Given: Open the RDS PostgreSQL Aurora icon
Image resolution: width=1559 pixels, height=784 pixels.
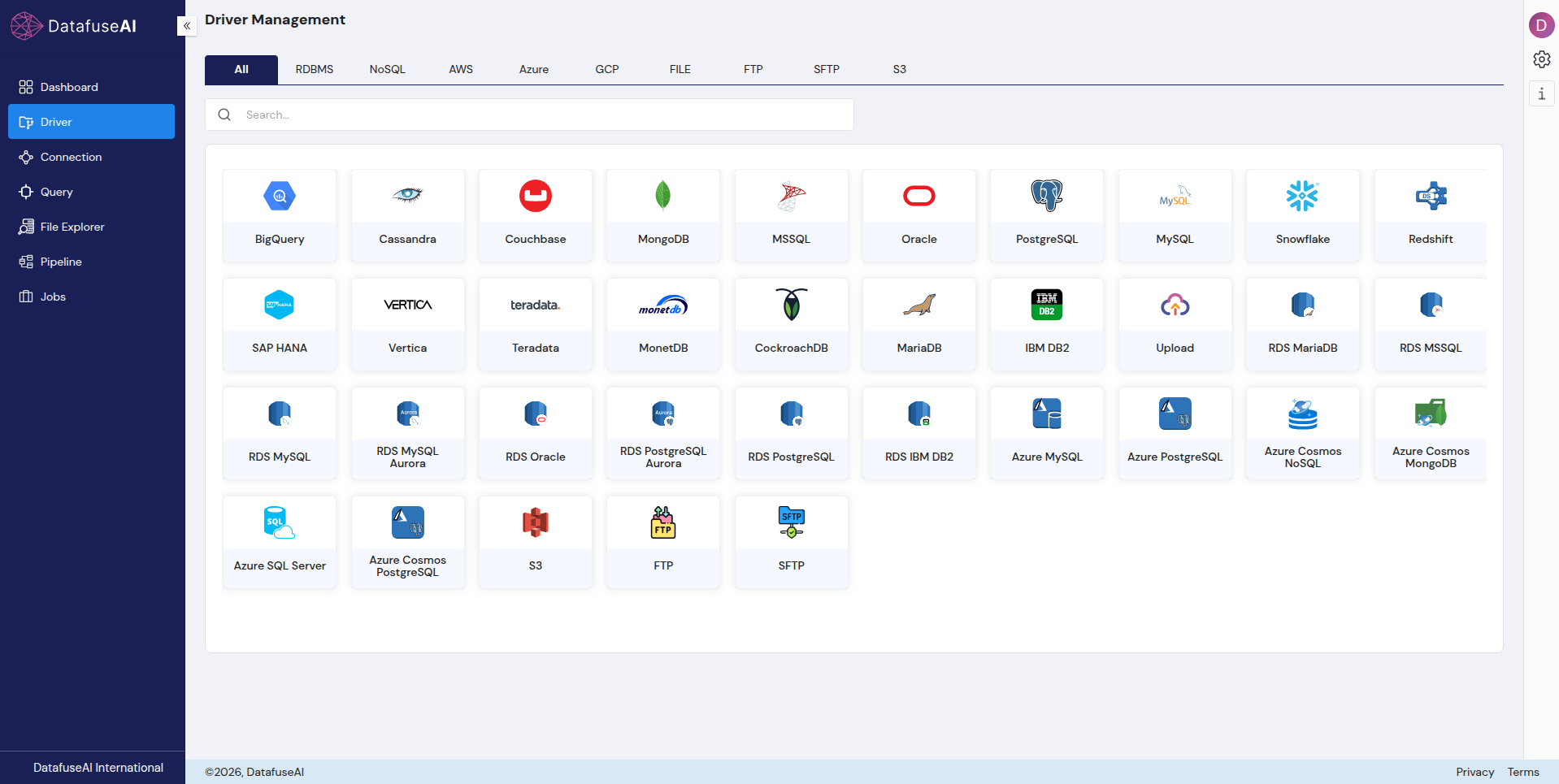Looking at the screenshot, I should (x=663, y=414).
